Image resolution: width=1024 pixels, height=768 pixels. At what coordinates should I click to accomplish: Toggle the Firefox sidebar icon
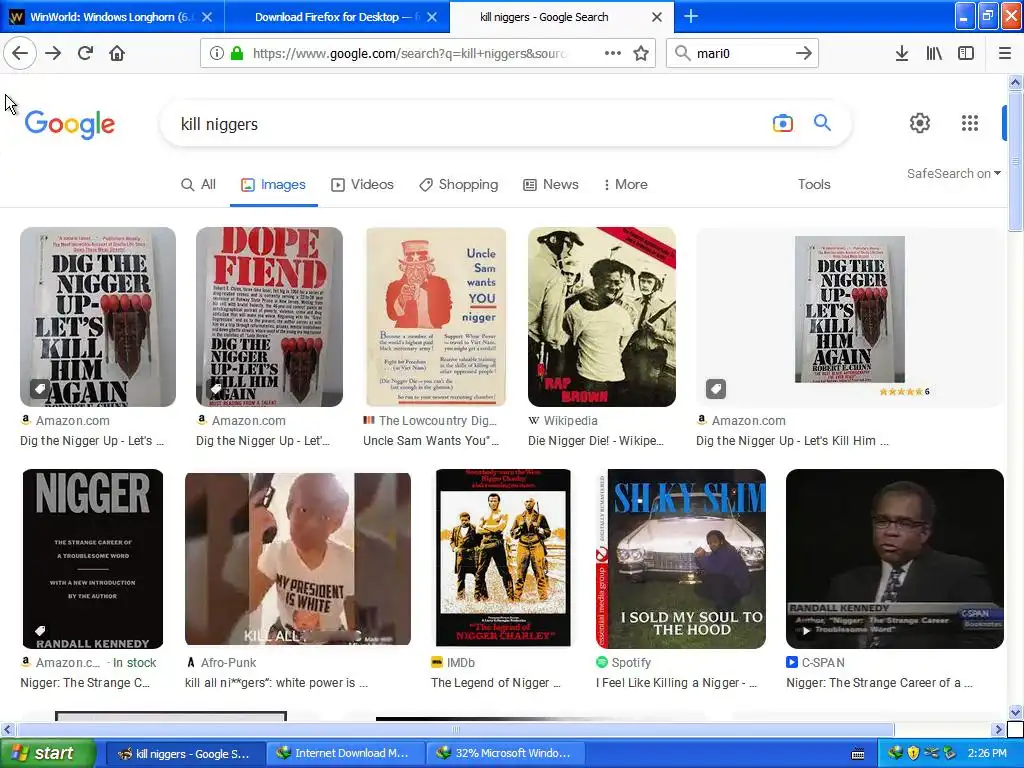click(966, 53)
